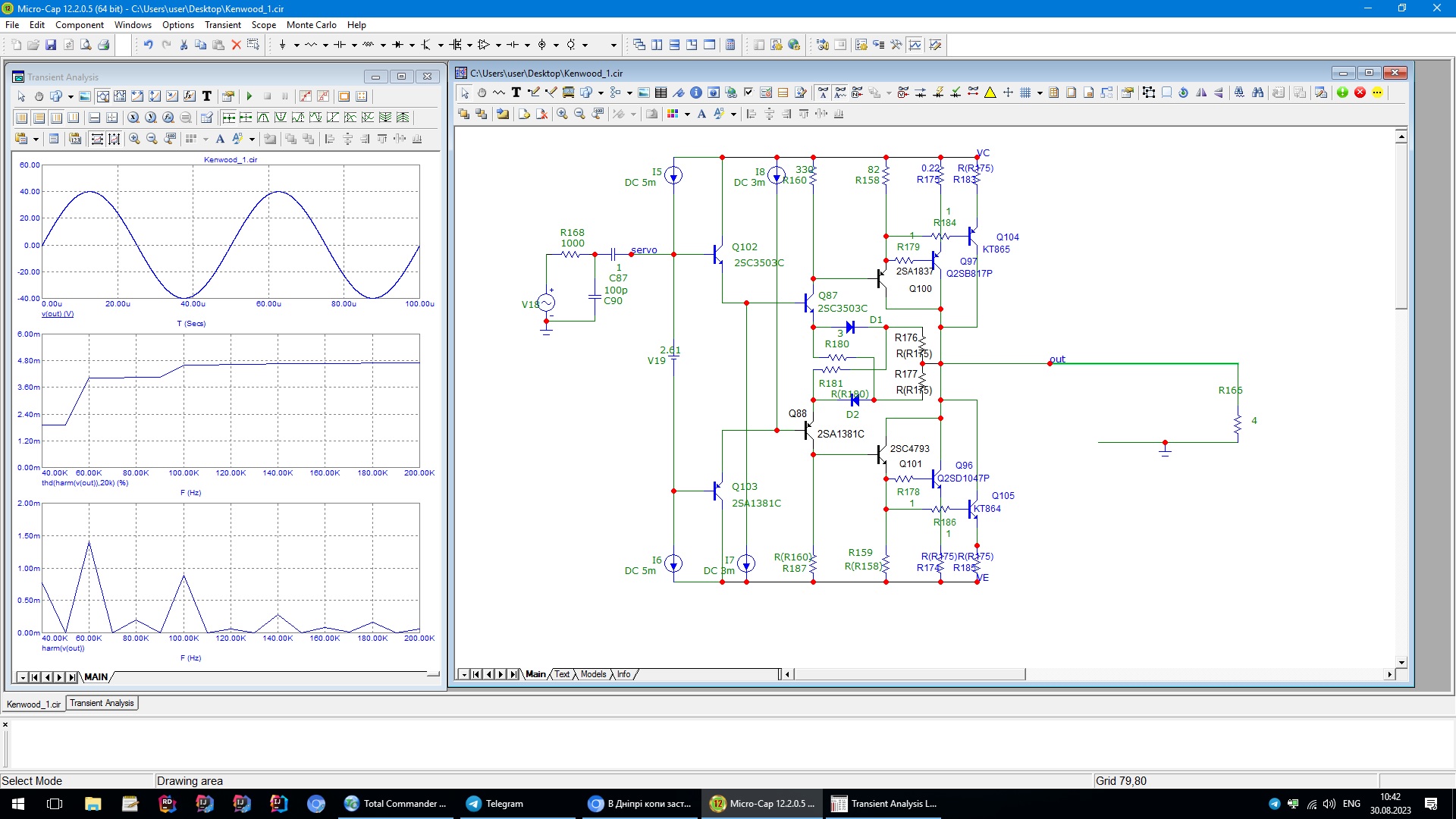
Task: Open the Capacitor component dropdown arrow
Action: (x=354, y=45)
